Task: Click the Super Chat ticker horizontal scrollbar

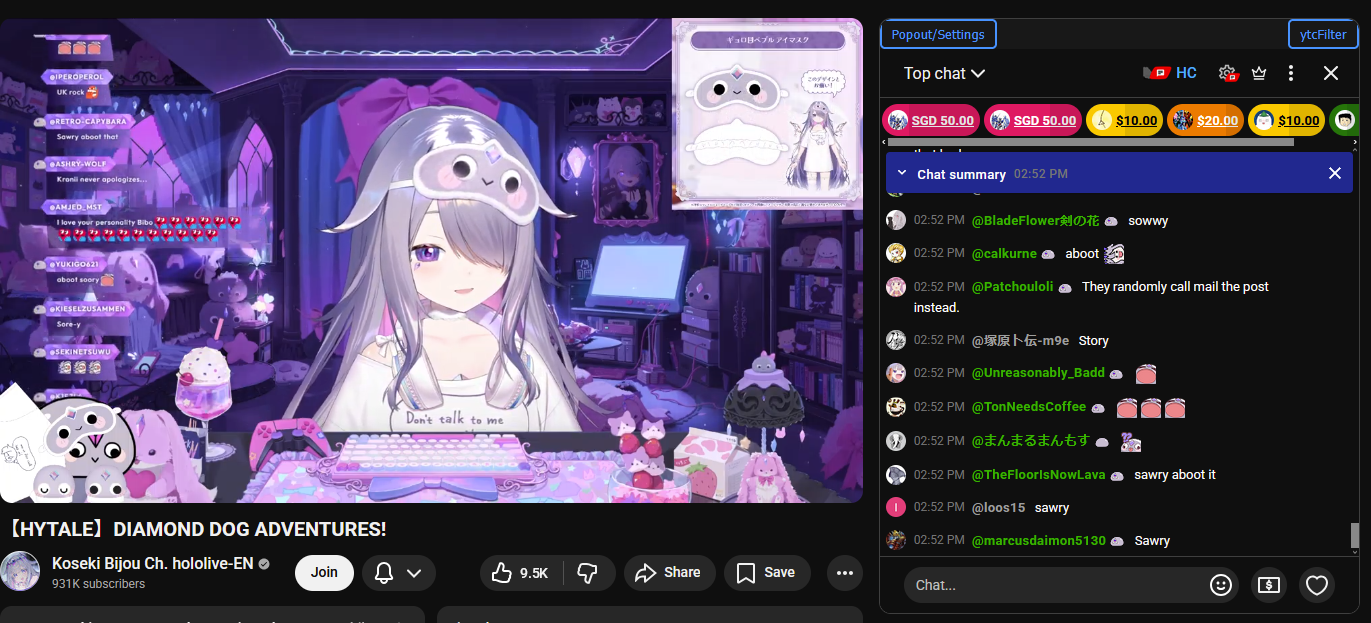Action: click(x=1091, y=142)
